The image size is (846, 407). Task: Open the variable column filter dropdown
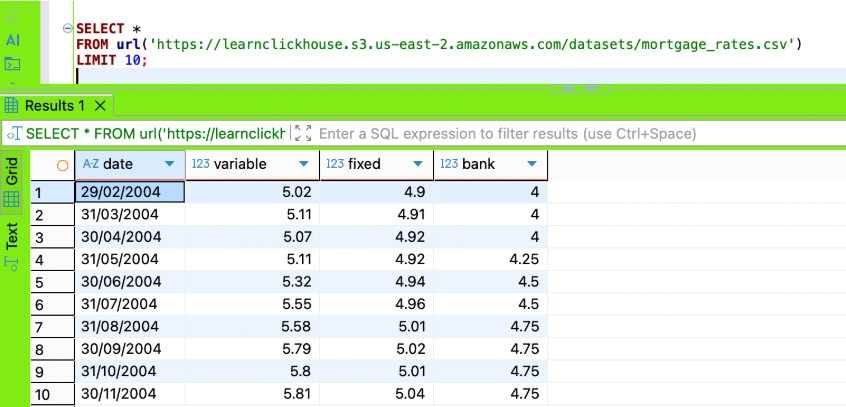point(303,164)
